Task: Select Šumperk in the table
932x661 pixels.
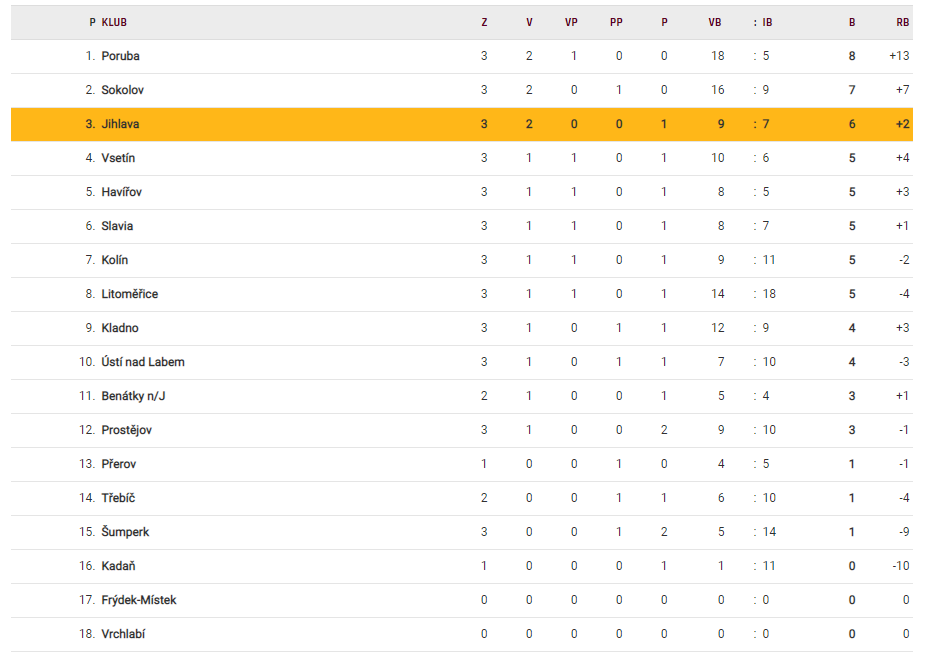Action: coord(125,532)
